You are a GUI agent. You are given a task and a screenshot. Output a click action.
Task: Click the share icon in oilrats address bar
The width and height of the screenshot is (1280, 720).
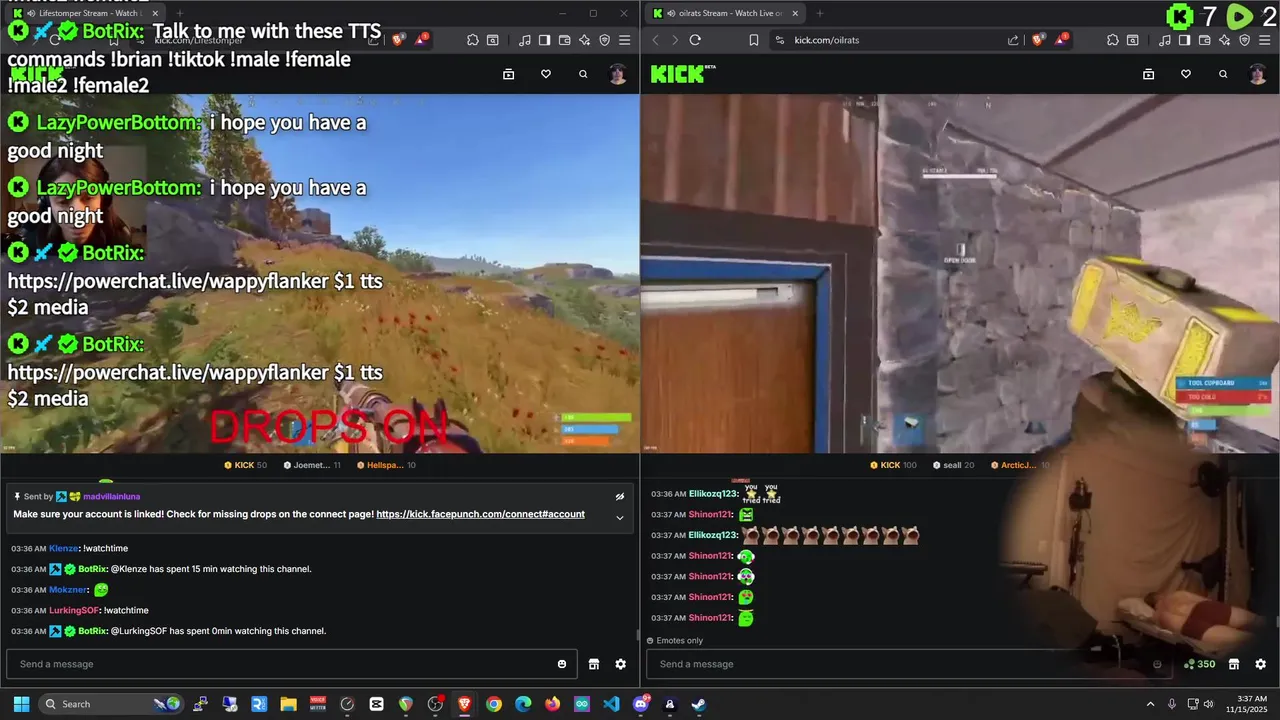click(x=1013, y=40)
